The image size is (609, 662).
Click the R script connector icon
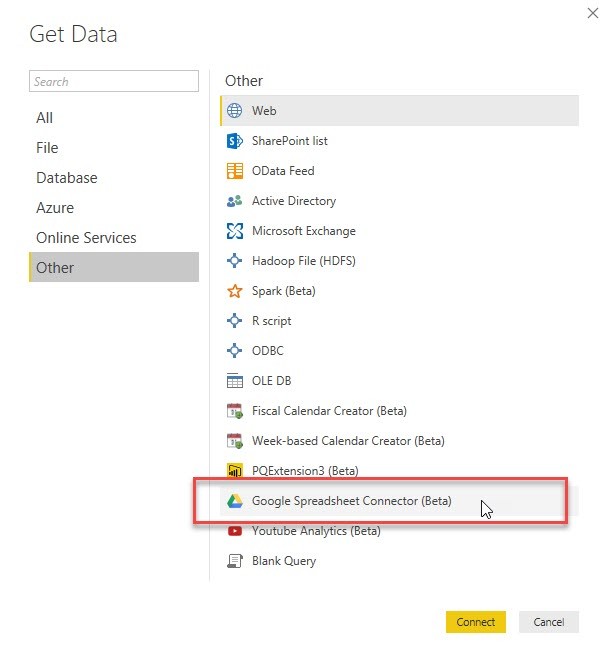pos(234,320)
